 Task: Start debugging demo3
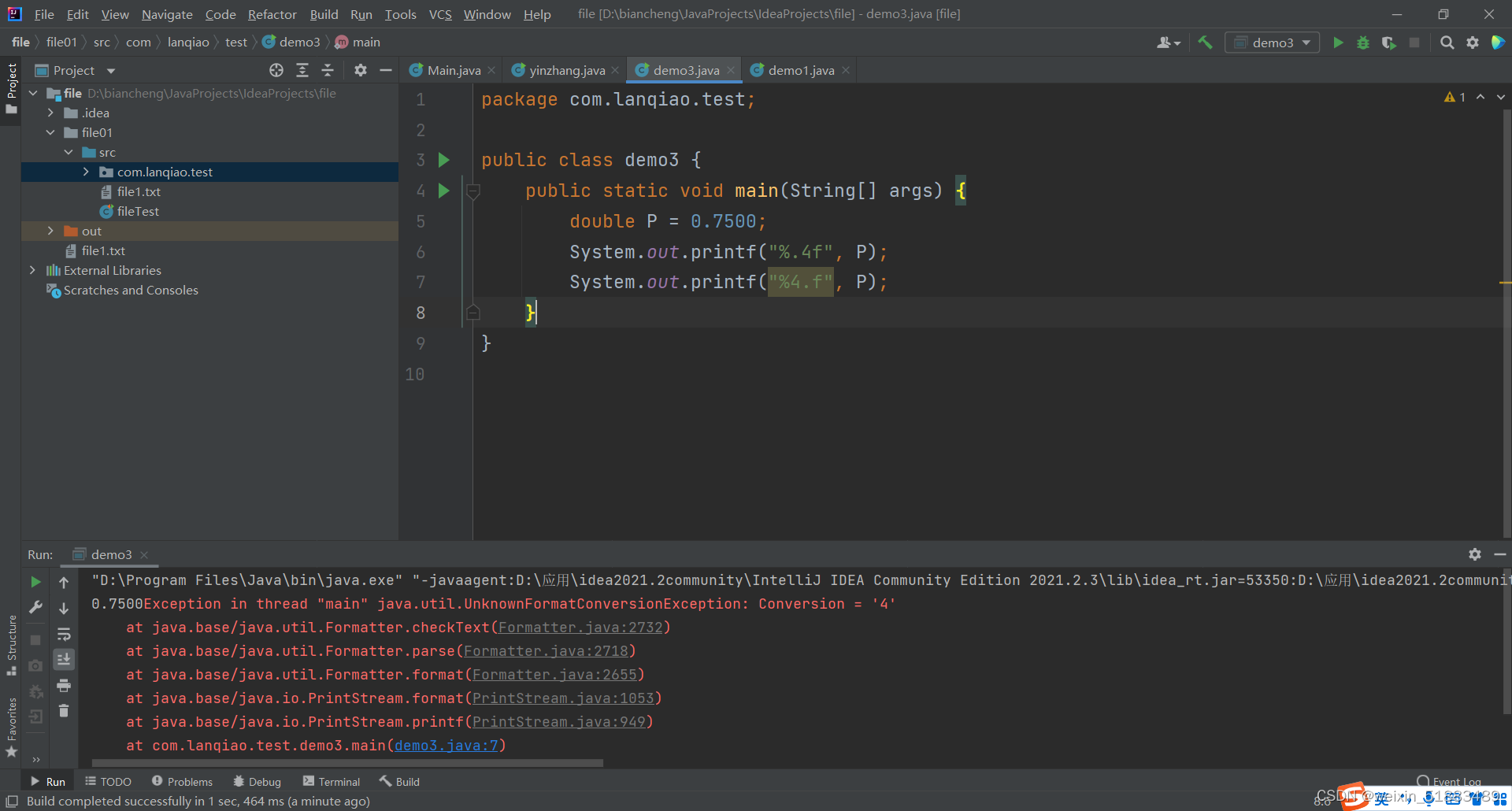point(1363,43)
